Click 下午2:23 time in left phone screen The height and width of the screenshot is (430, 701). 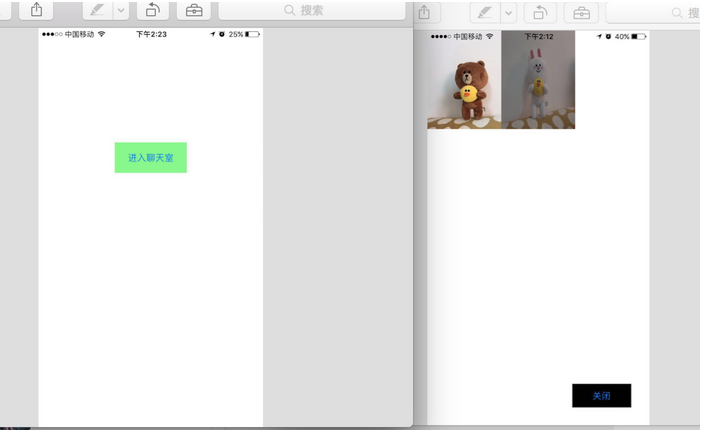click(152, 34)
